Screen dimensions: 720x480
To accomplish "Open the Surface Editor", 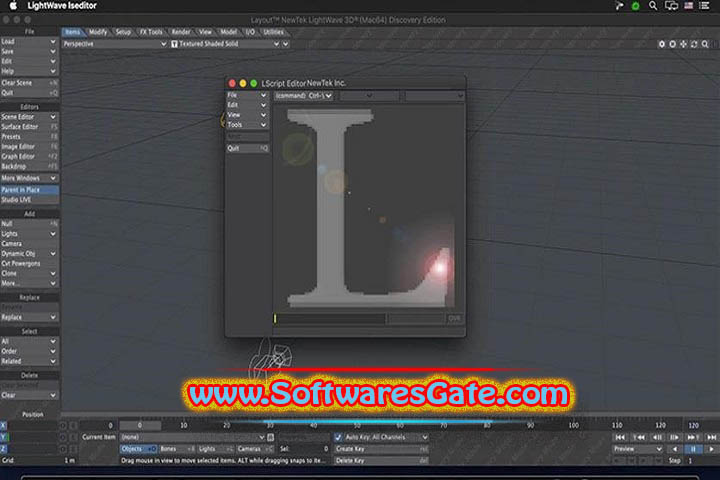I will (x=29, y=127).
